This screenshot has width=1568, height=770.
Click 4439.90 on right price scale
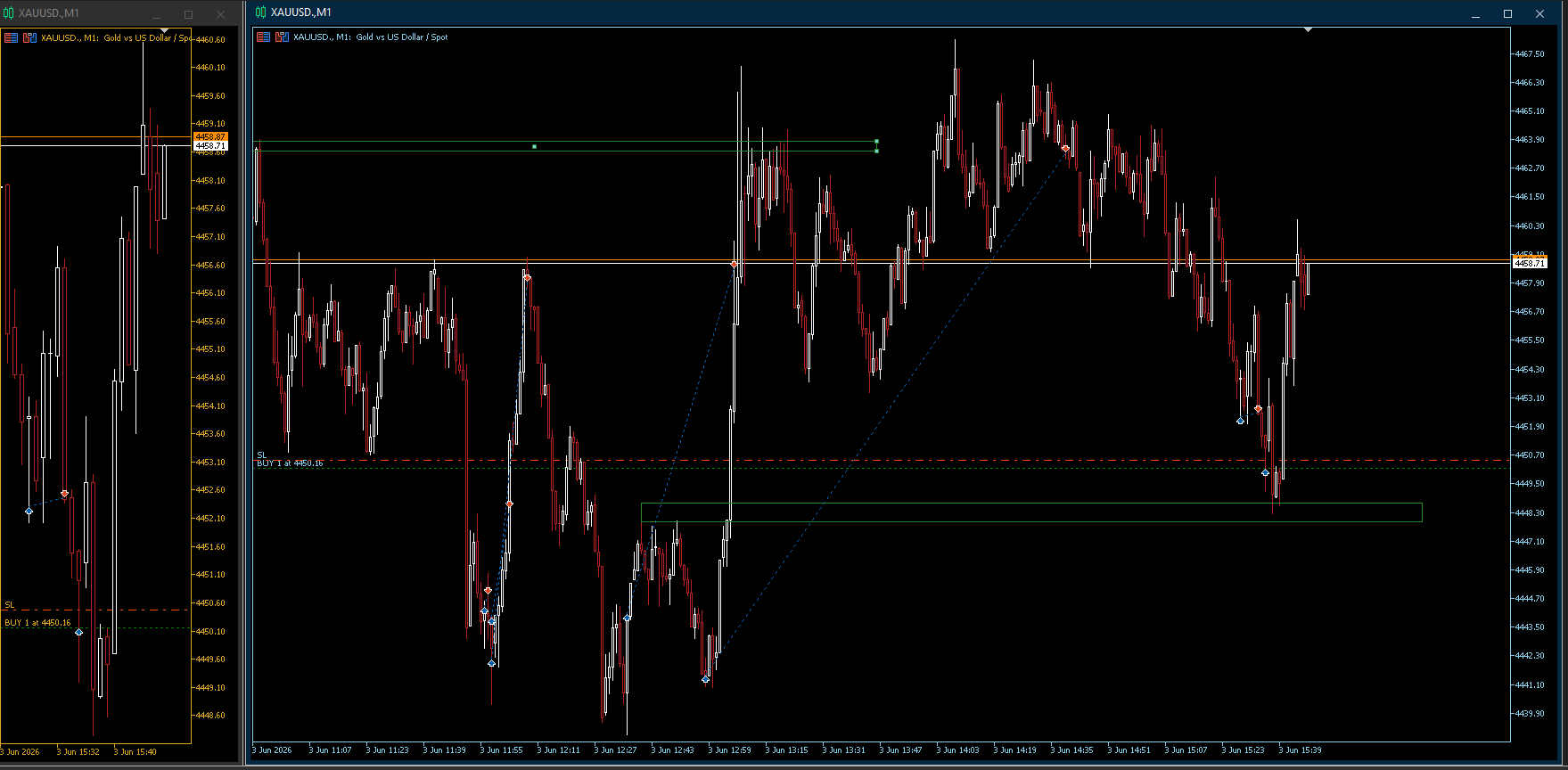pos(1531,714)
